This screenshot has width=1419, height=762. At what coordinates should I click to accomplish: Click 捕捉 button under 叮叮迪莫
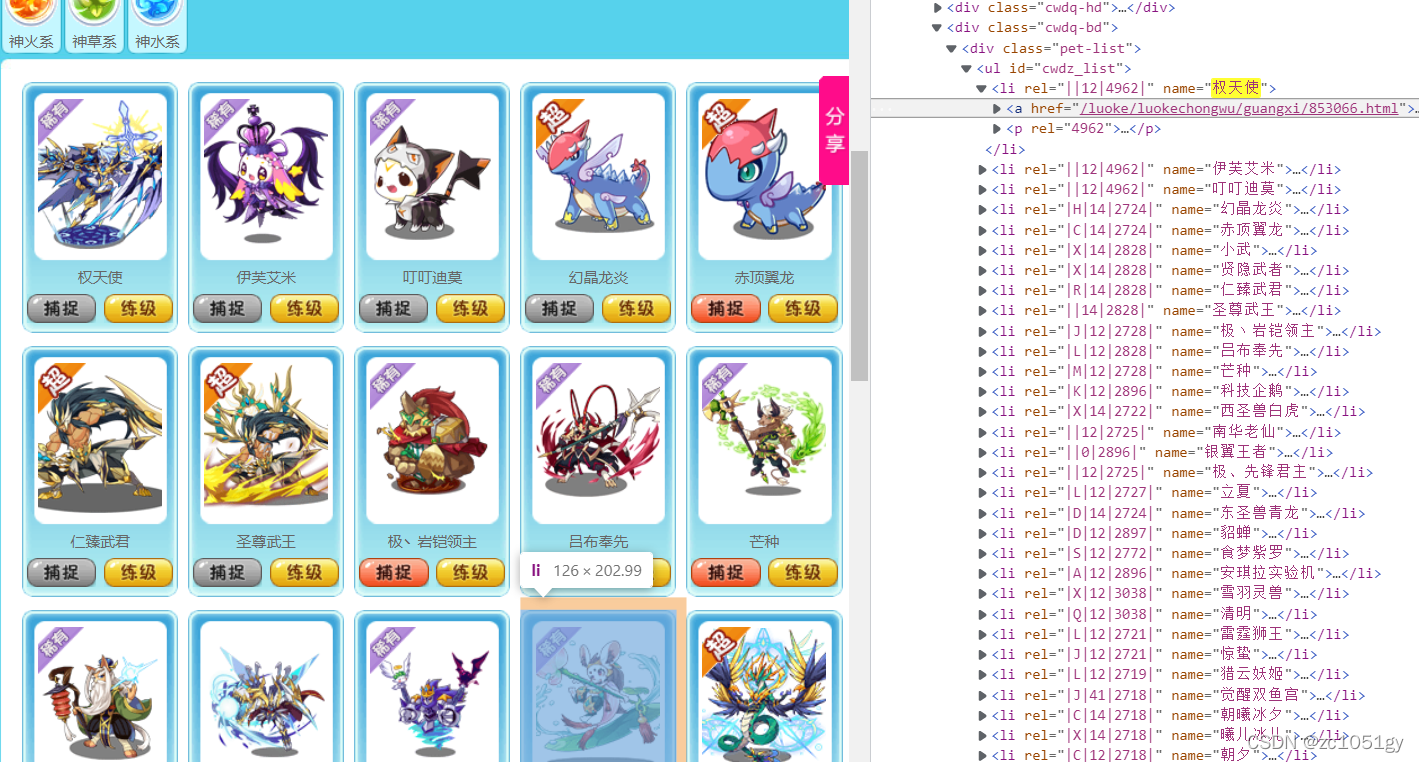pos(393,309)
